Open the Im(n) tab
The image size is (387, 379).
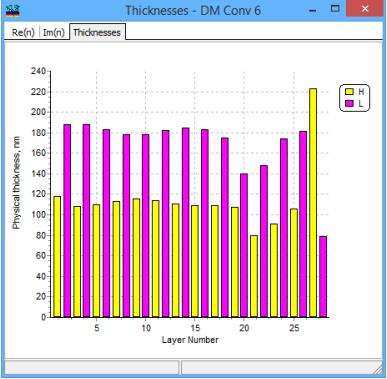point(54,32)
